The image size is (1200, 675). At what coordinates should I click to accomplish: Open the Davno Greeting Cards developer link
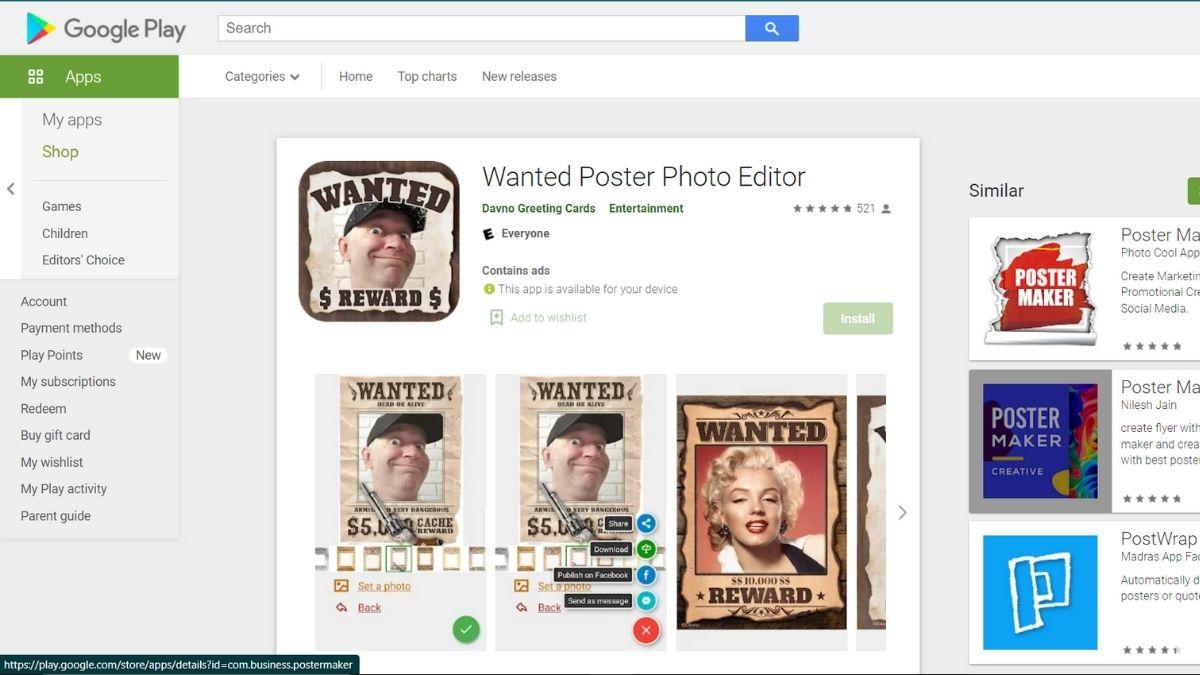tap(539, 209)
